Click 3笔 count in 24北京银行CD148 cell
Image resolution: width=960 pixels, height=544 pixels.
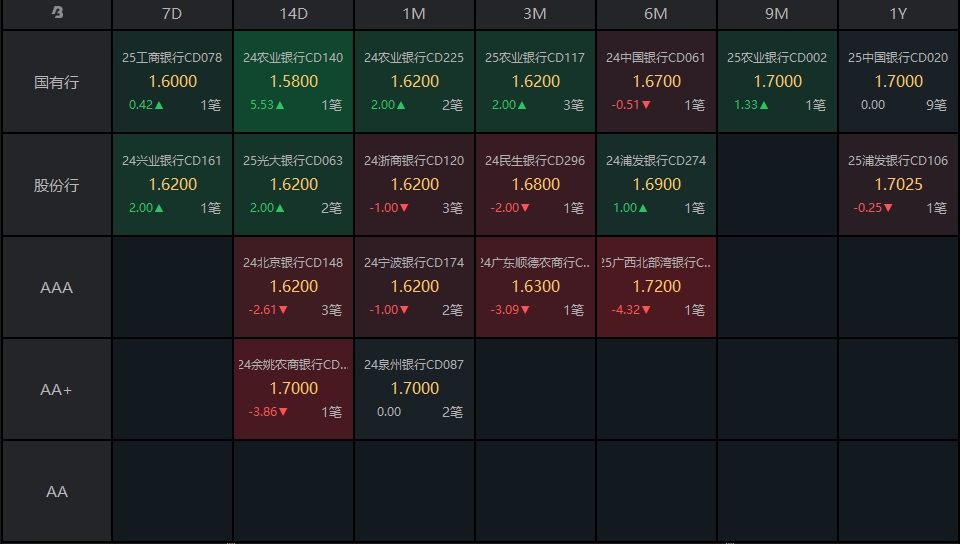pos(331,310)
